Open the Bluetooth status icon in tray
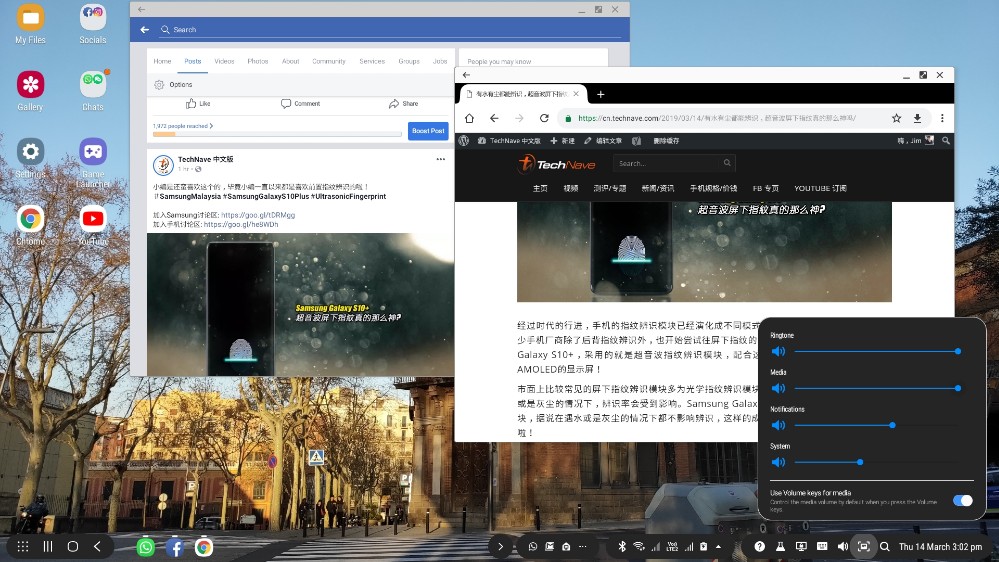 (622, 547)
